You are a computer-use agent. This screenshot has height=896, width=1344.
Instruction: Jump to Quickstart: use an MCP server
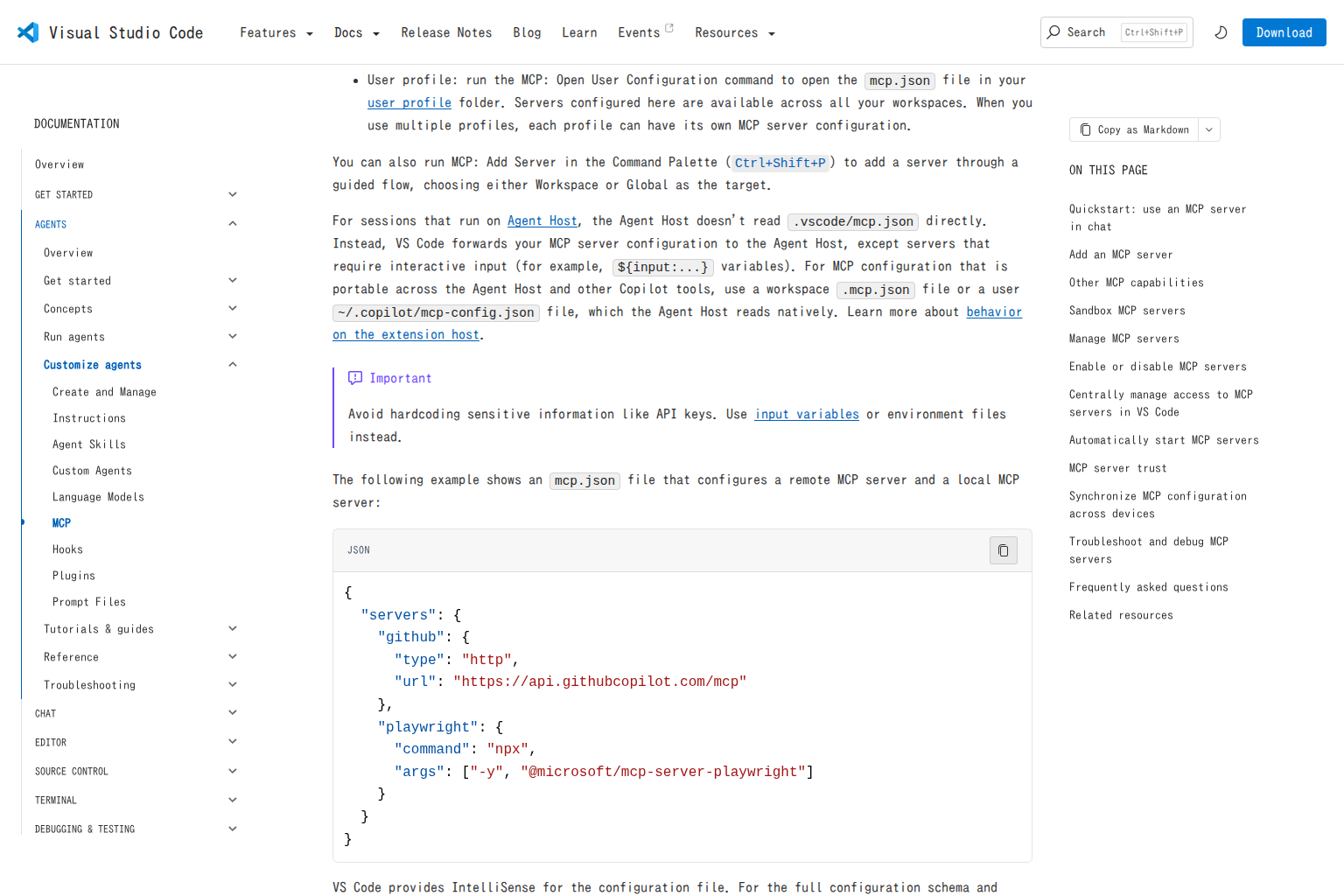click(1158, 218)
